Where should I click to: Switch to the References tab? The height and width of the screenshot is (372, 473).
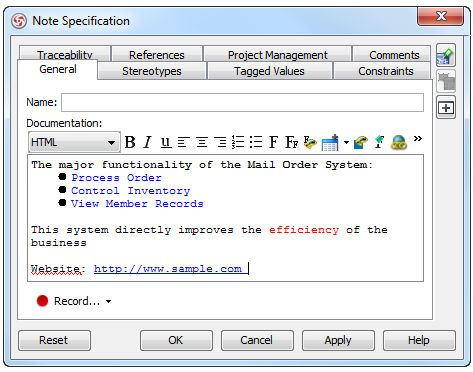[157, 55]
